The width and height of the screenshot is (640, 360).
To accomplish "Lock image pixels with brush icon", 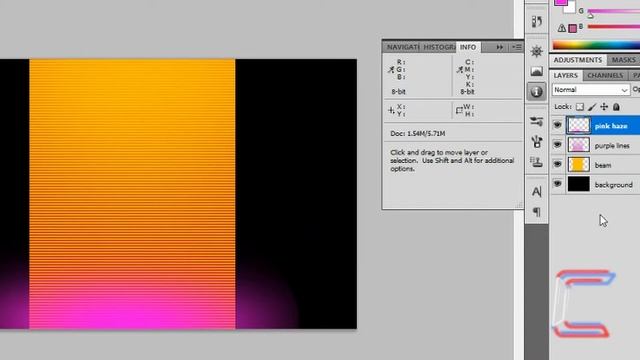I will (592, 107).
